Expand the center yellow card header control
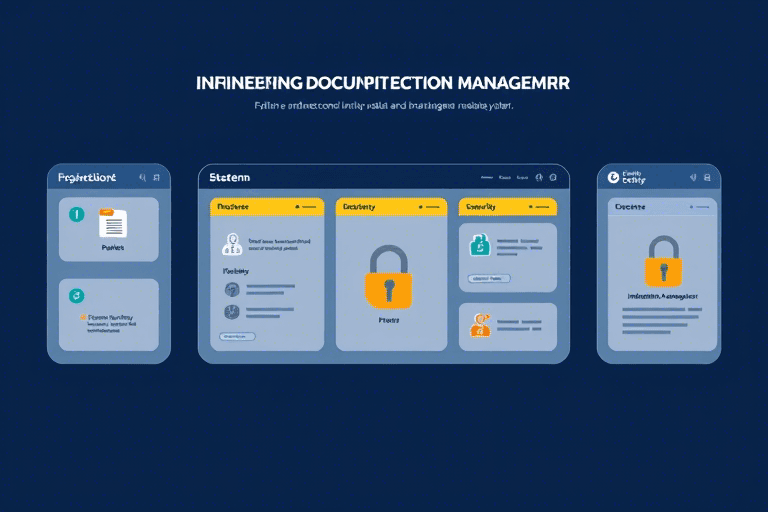The height and width of the screenshot is (512, 768). [x=424, y=206]
